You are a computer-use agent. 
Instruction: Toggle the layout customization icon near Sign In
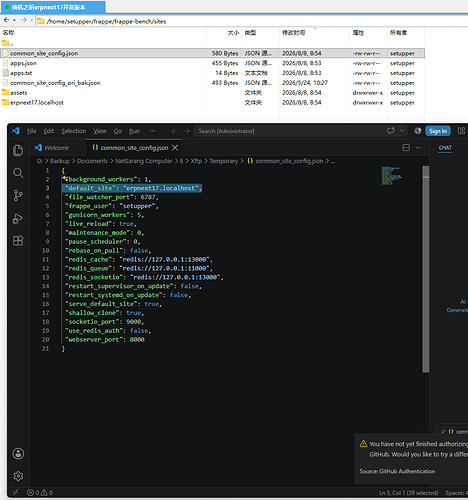[x=461, y=131]
